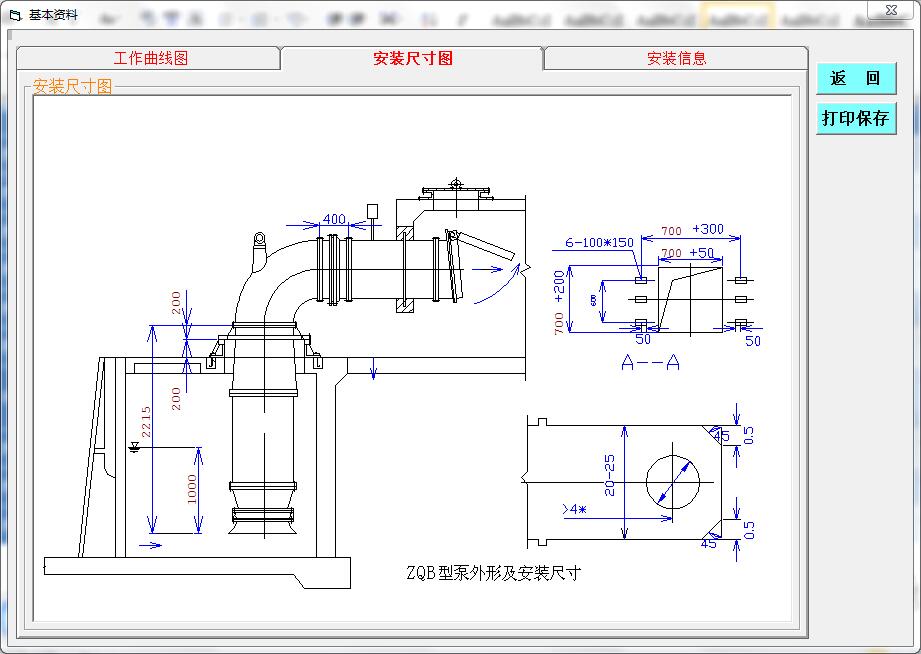This screenshot has width=921, height=654.
Task: Click the 2215 vertical dimension
Action: 146,421
